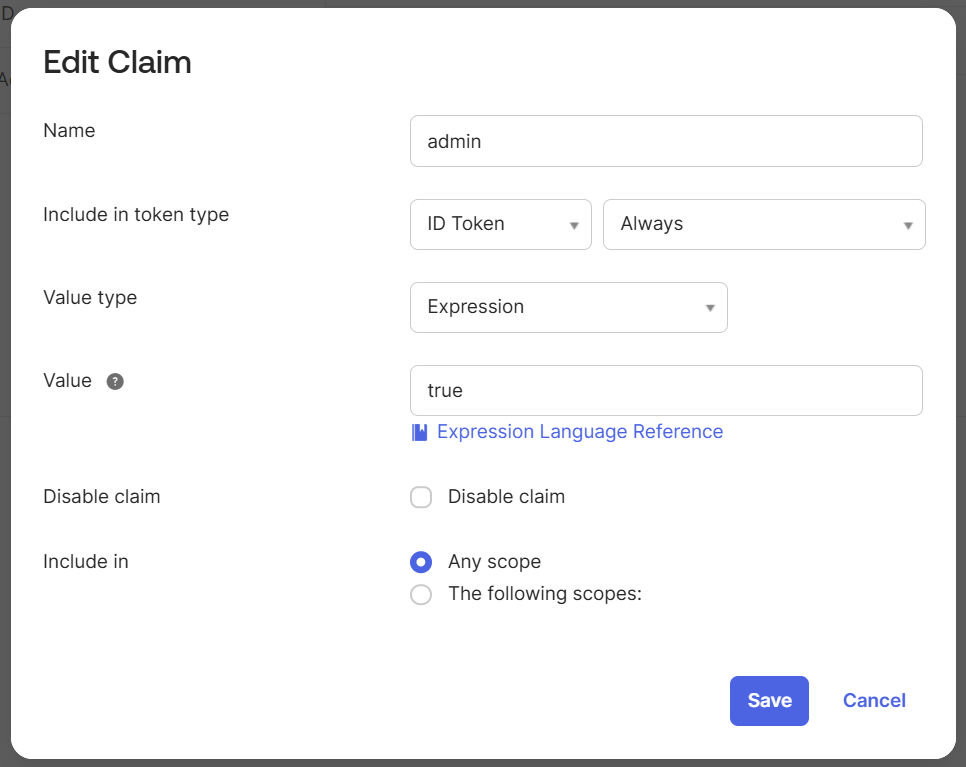Cancel editing the claim
This screenshot has width=966, height=767.
click(874, 700)
